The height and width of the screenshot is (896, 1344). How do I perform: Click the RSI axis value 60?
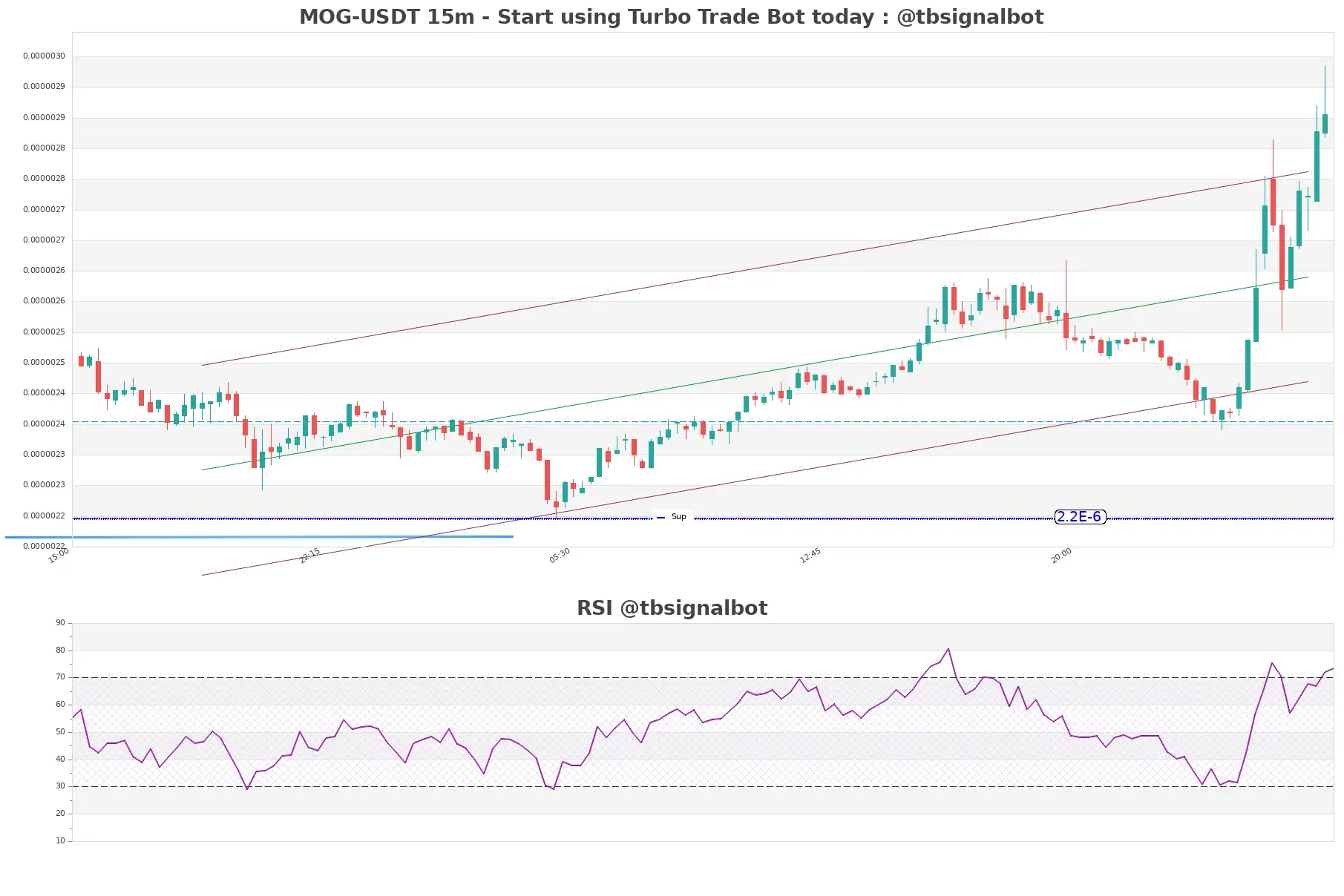pos(60,705)
